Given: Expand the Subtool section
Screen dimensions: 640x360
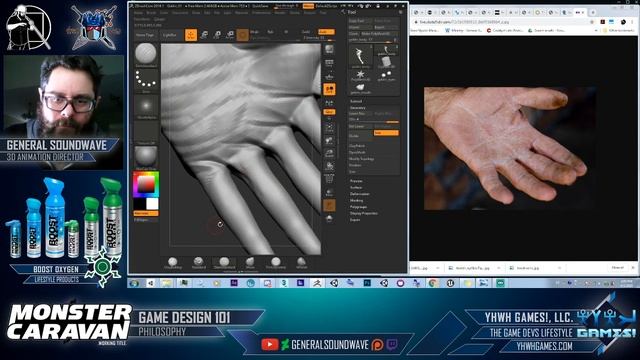Looking at the screenshot, I should [x=356, y=101].
